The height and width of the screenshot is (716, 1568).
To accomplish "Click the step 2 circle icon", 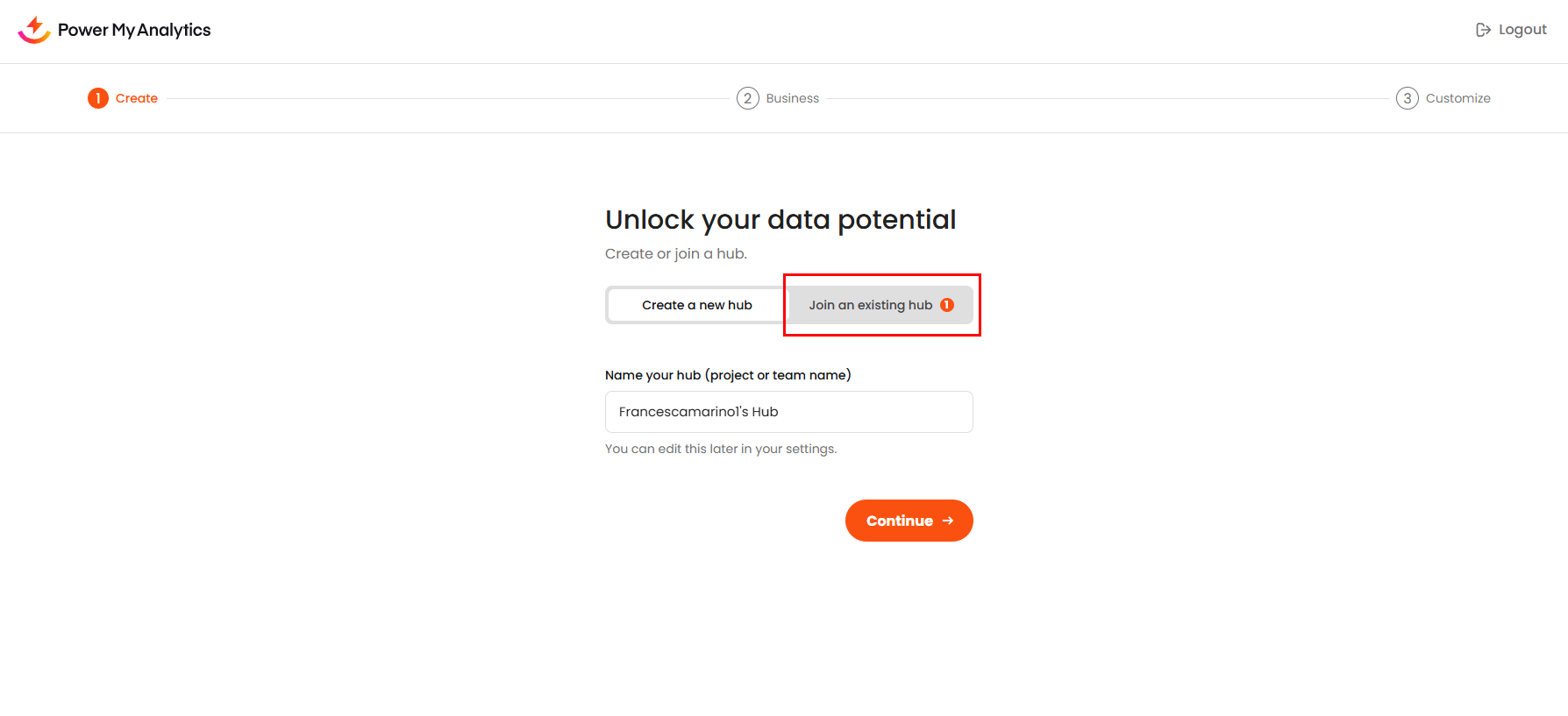I will 747,98.
